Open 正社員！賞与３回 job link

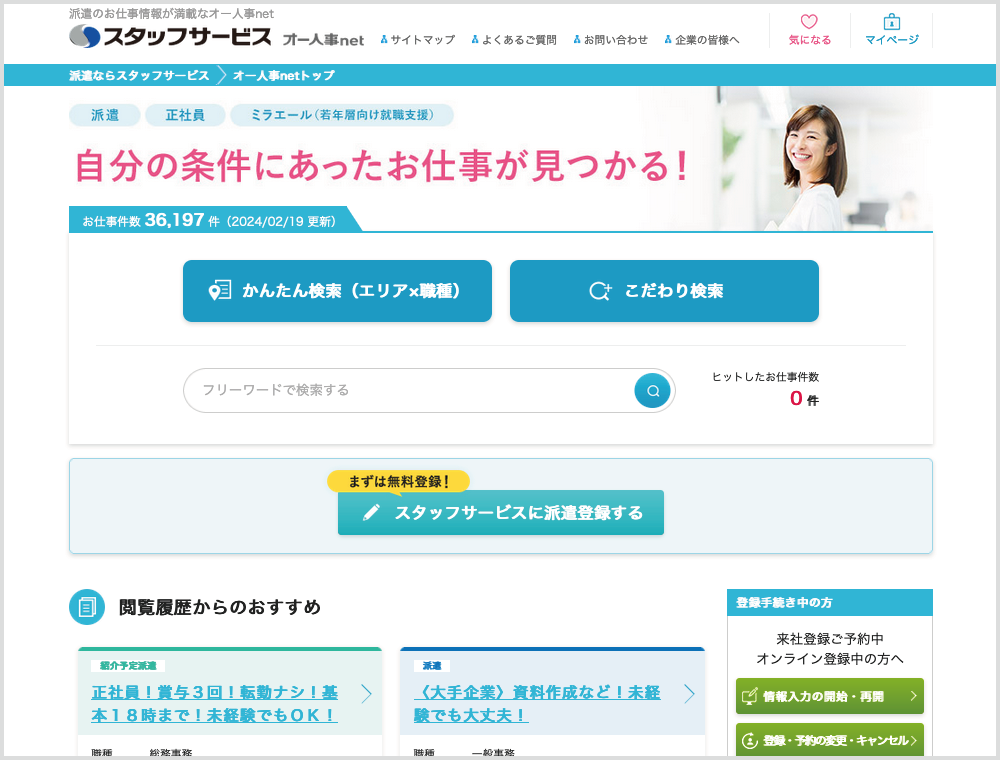[214, 704]
